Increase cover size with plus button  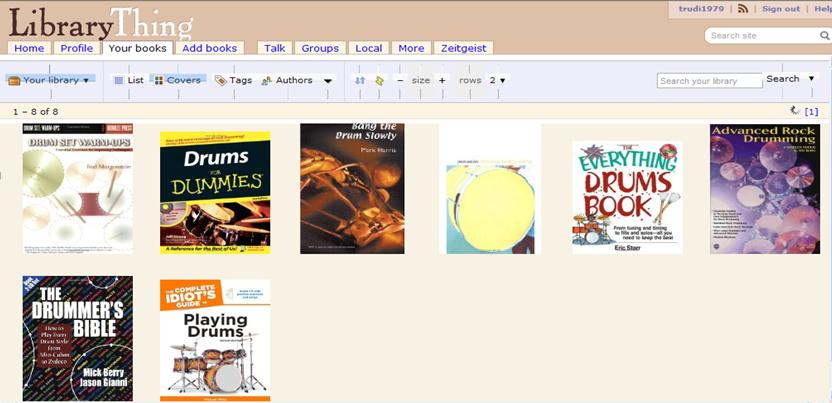(x=441, y=80)
